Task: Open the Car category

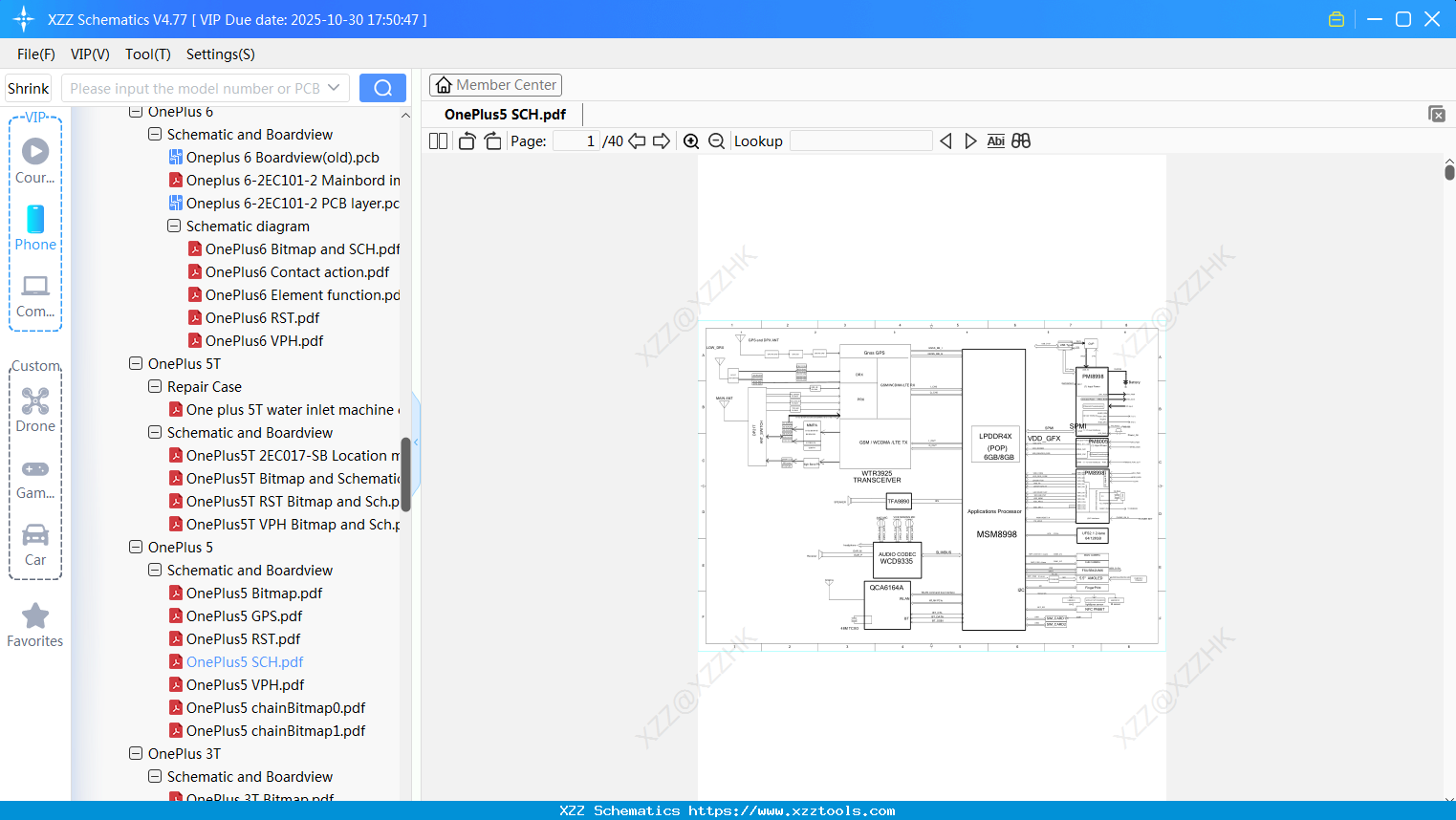Action: pyautogui.click(x=35, y=545)
